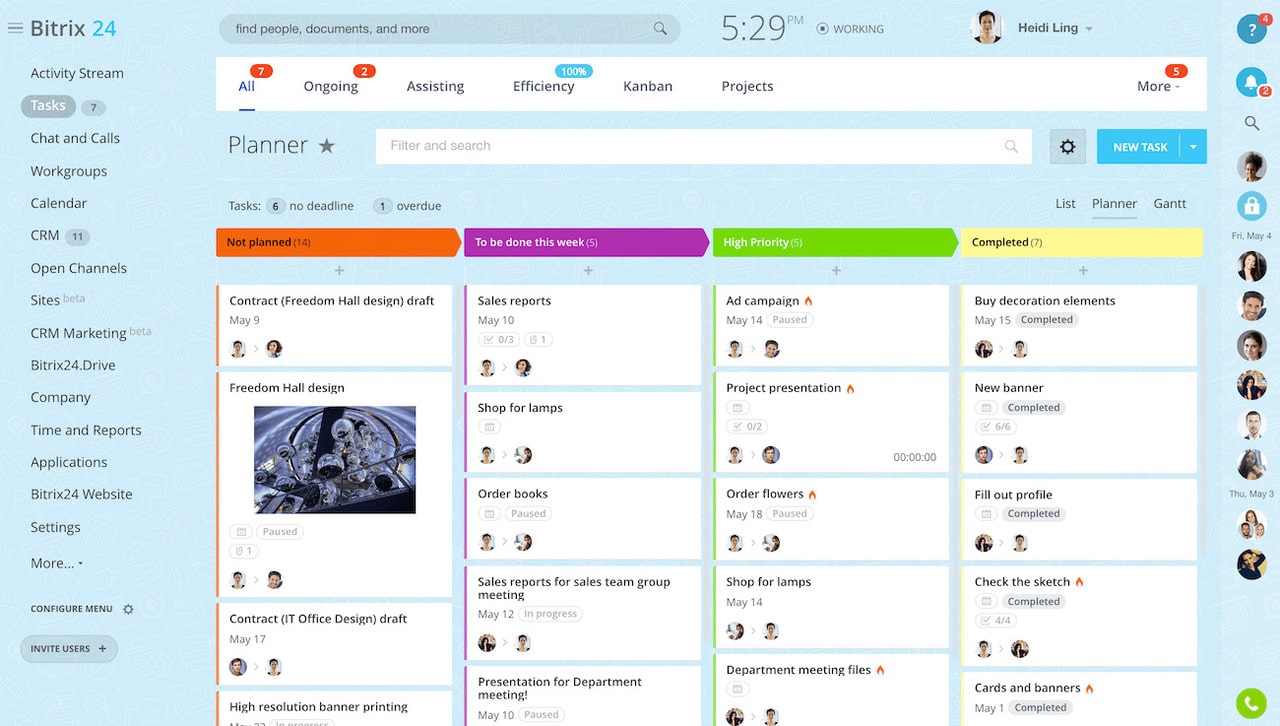The height and width of the screenshot is (726, 1280).
Task: Click the attachment count icon on Sales reports
Action: click(539, 340)
